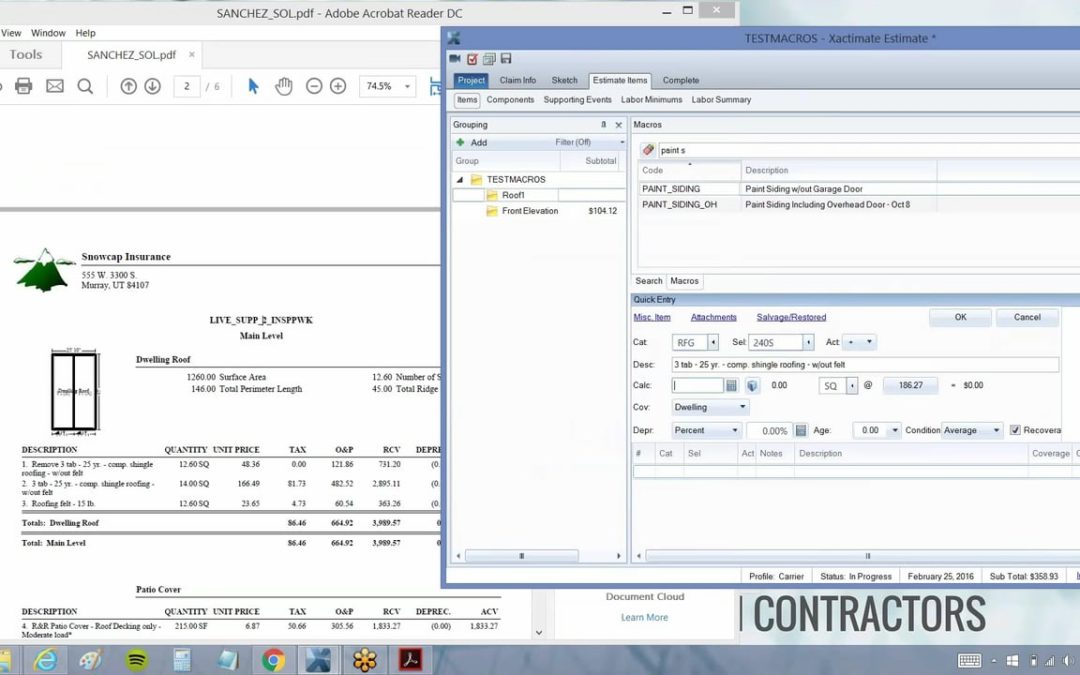The height and width of the screenshot is (675, 1080).
Task: Open the SQ unit dropdown arrow
Action: pos(852,386)
